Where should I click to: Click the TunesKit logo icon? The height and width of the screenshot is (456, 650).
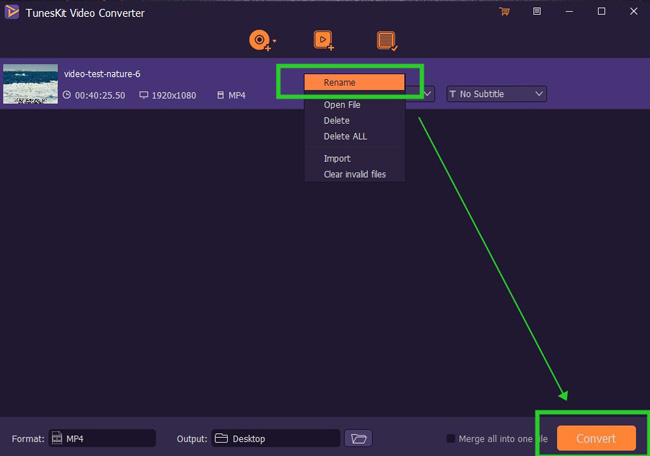tap(12, 12)
